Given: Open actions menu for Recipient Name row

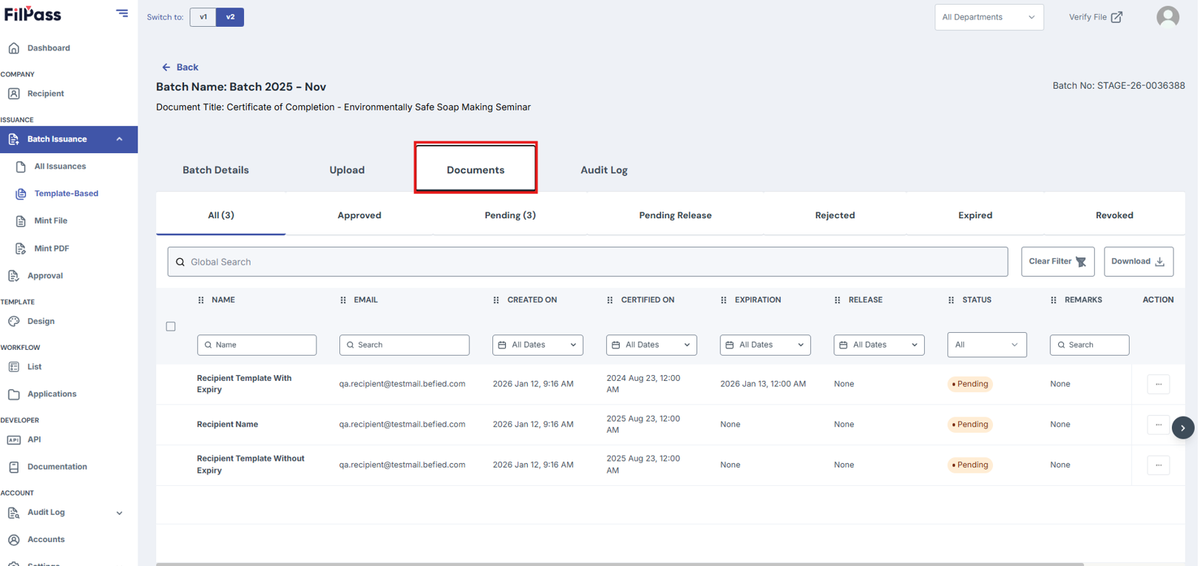Looking at the screenshot, I should (x=1158, y=424).
